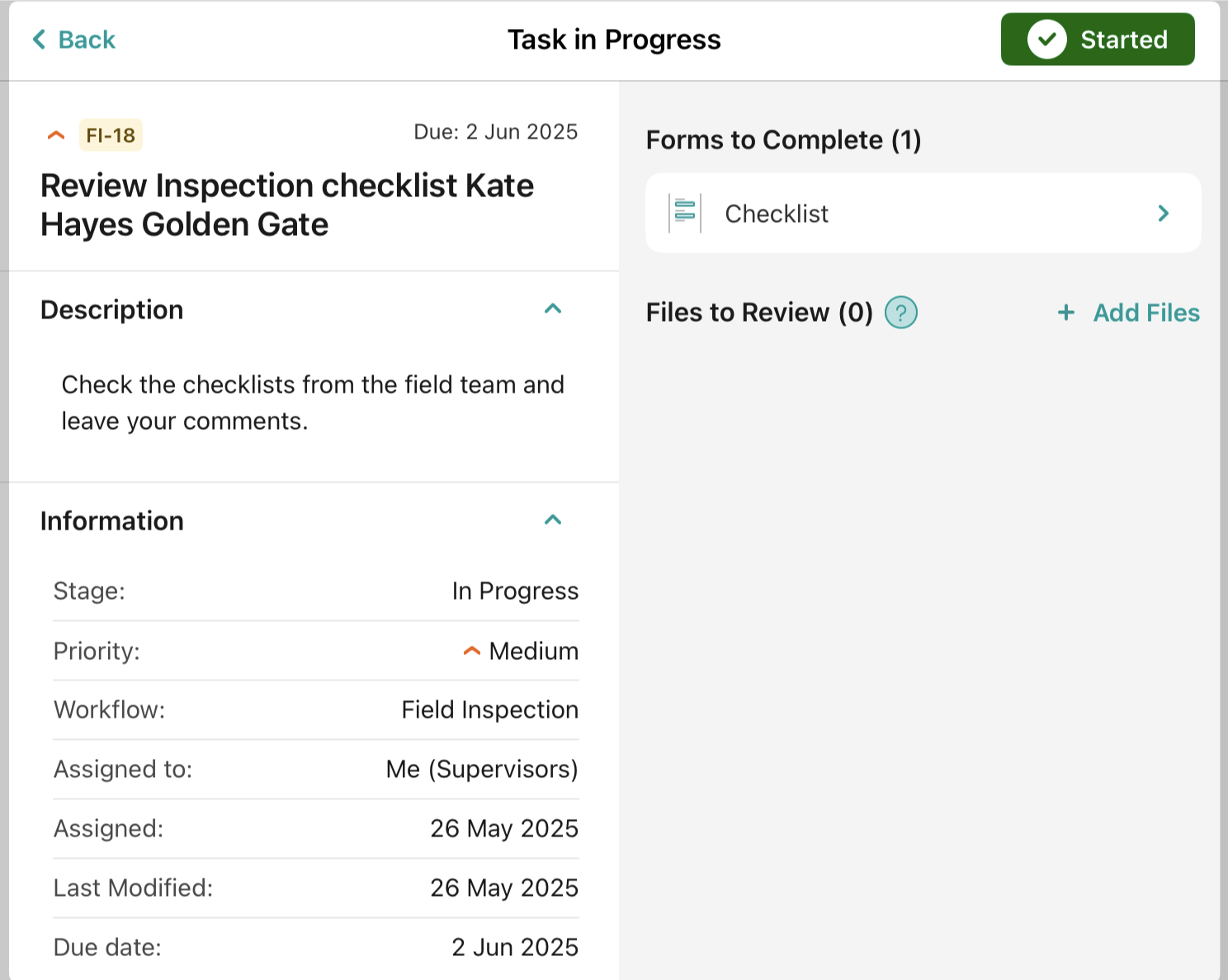This screenshot has height=980, width=1228.
Task: Open the Checklist form row
Action: coord(922,214)
